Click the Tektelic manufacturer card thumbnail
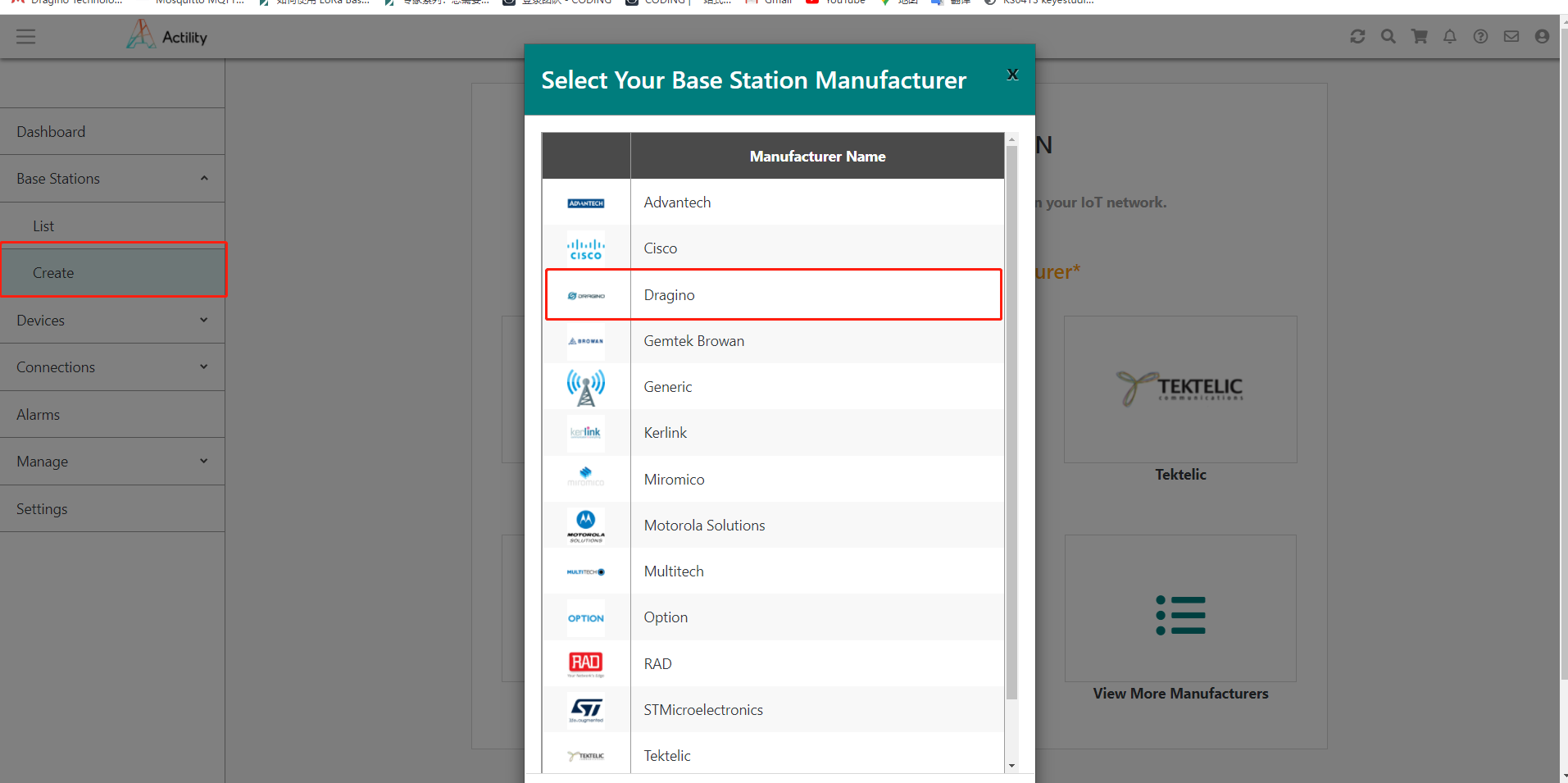The height and width of the screenshot is (783, 1568). click(1180, 389)
